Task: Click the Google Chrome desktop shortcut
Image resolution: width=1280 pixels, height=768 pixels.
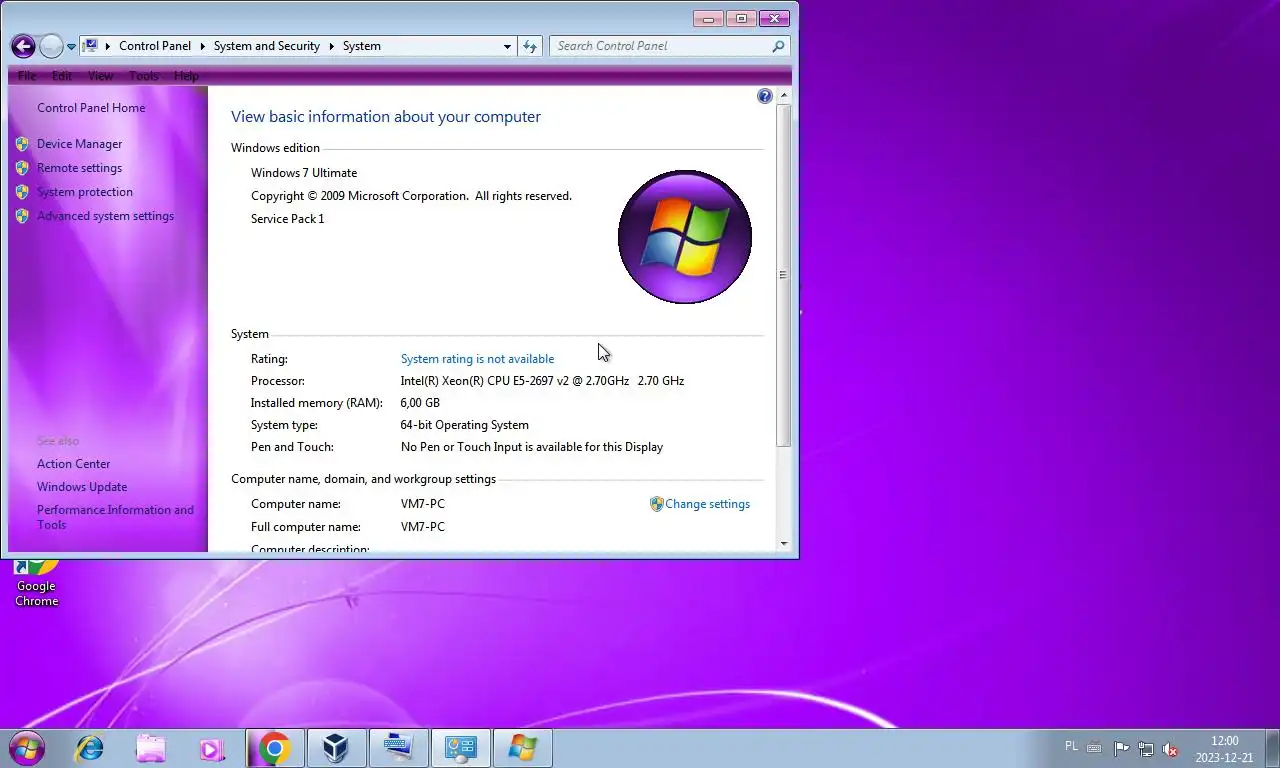Action: coord(36,583)
